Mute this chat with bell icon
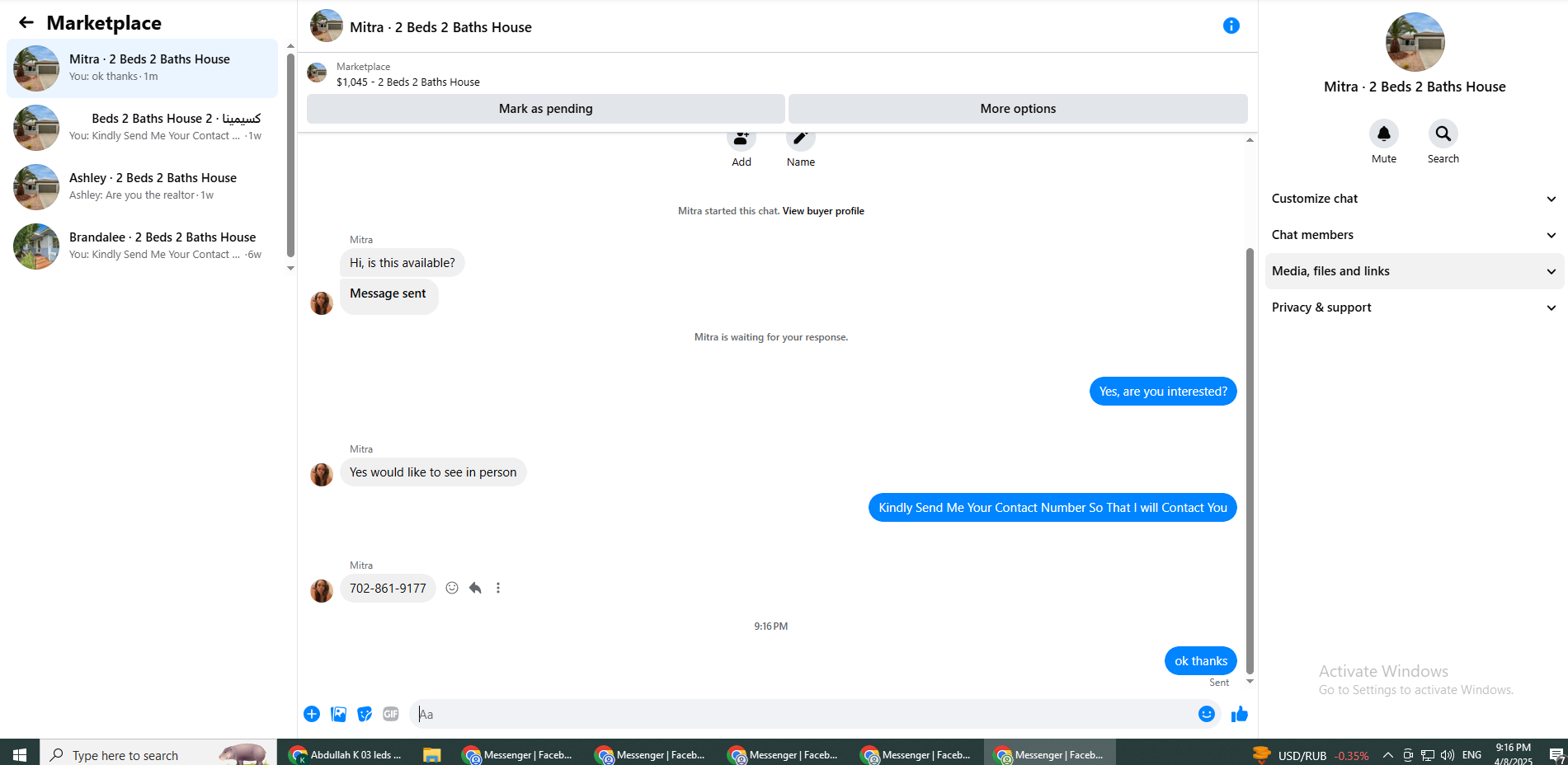This screenshot has height=765, width=1568. click(1383, 134)
